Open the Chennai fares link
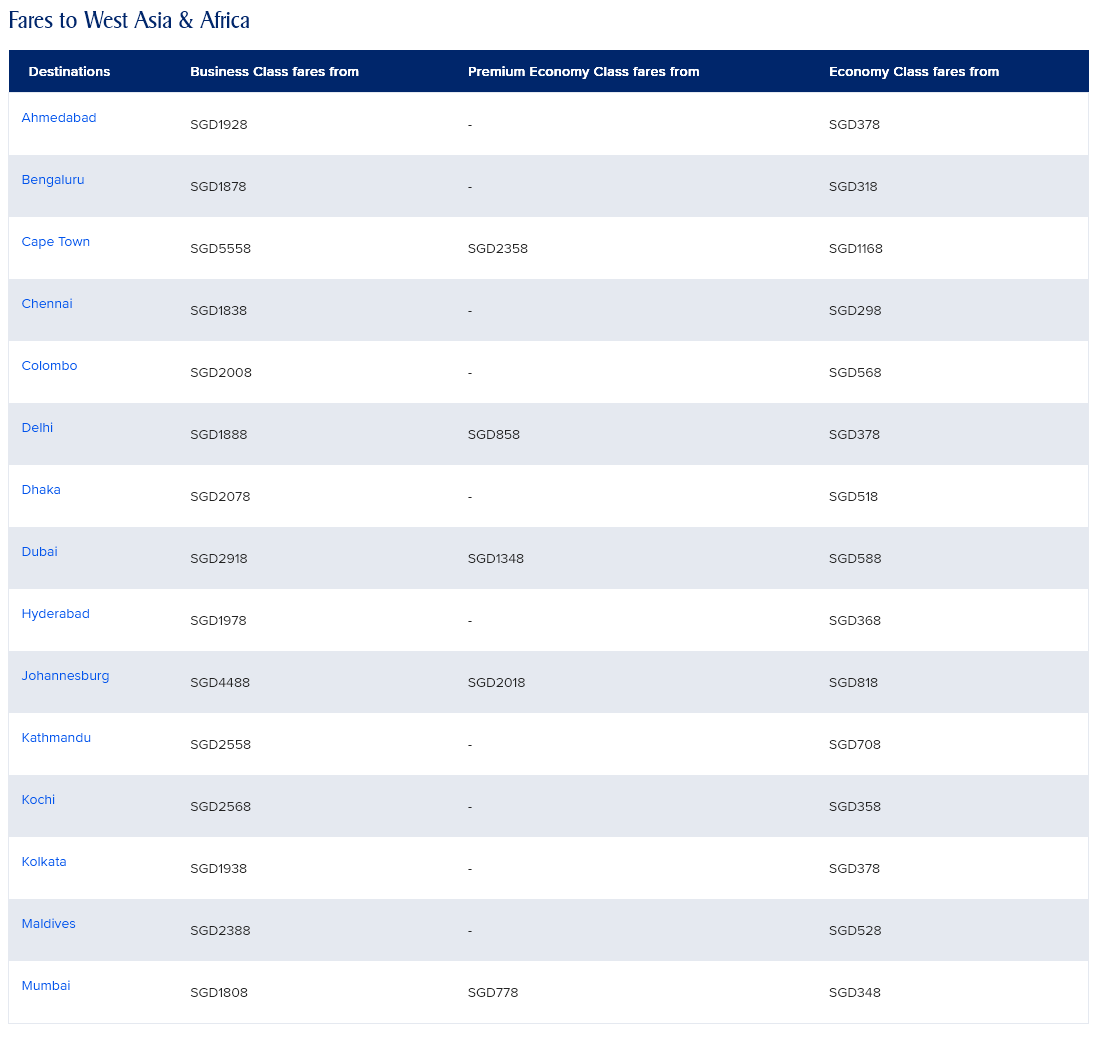The height and width of the screenshot is (1037, 1104). point(47,304)
